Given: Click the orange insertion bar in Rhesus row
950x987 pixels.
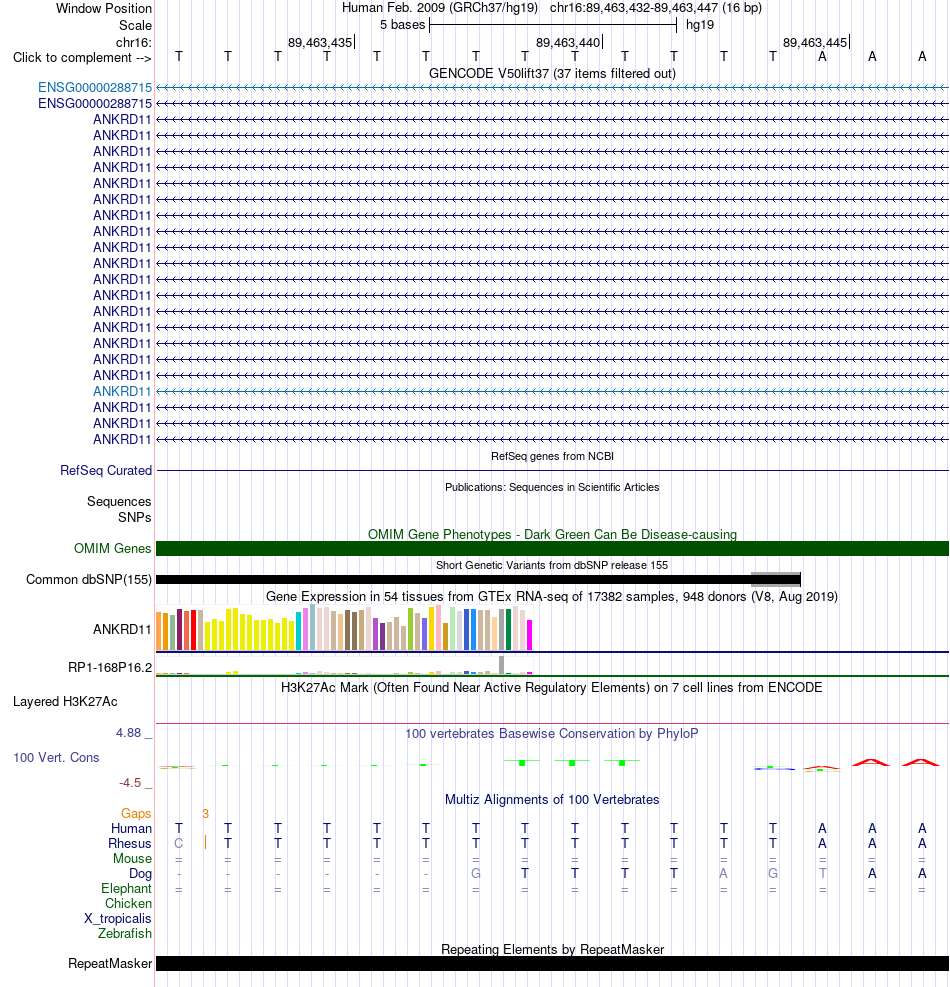Looking at the screenshot, I should [x=205, y=842].
